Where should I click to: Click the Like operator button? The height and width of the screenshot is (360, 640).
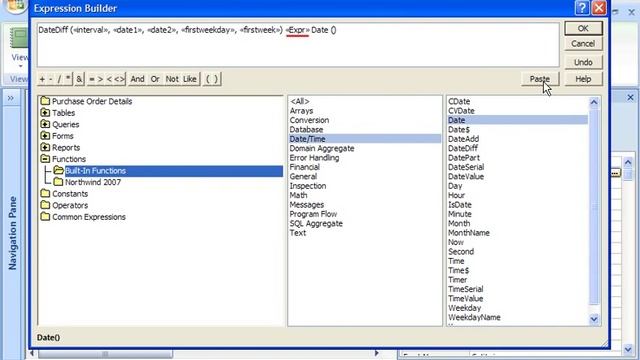[x=190, y=79]
